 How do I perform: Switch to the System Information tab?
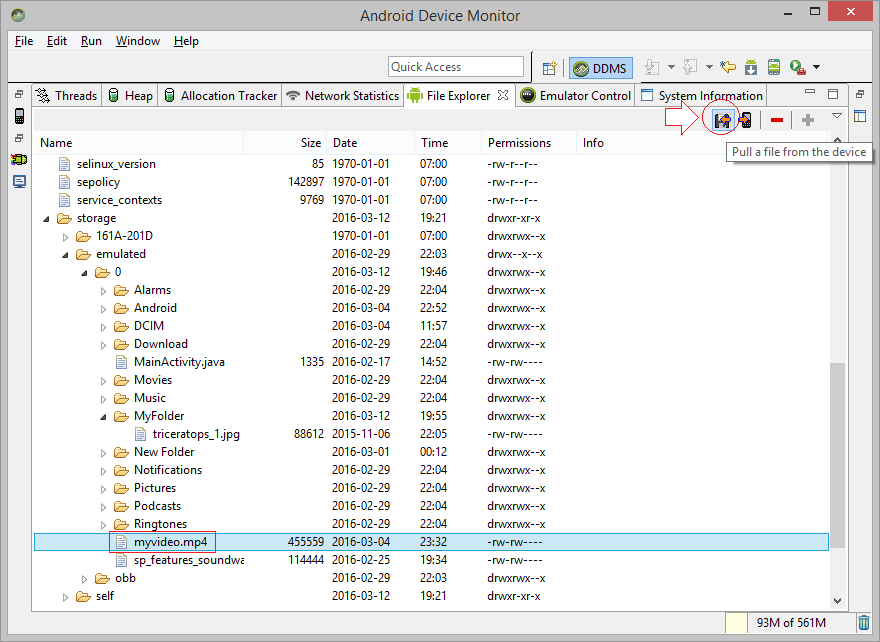point(702,95)
